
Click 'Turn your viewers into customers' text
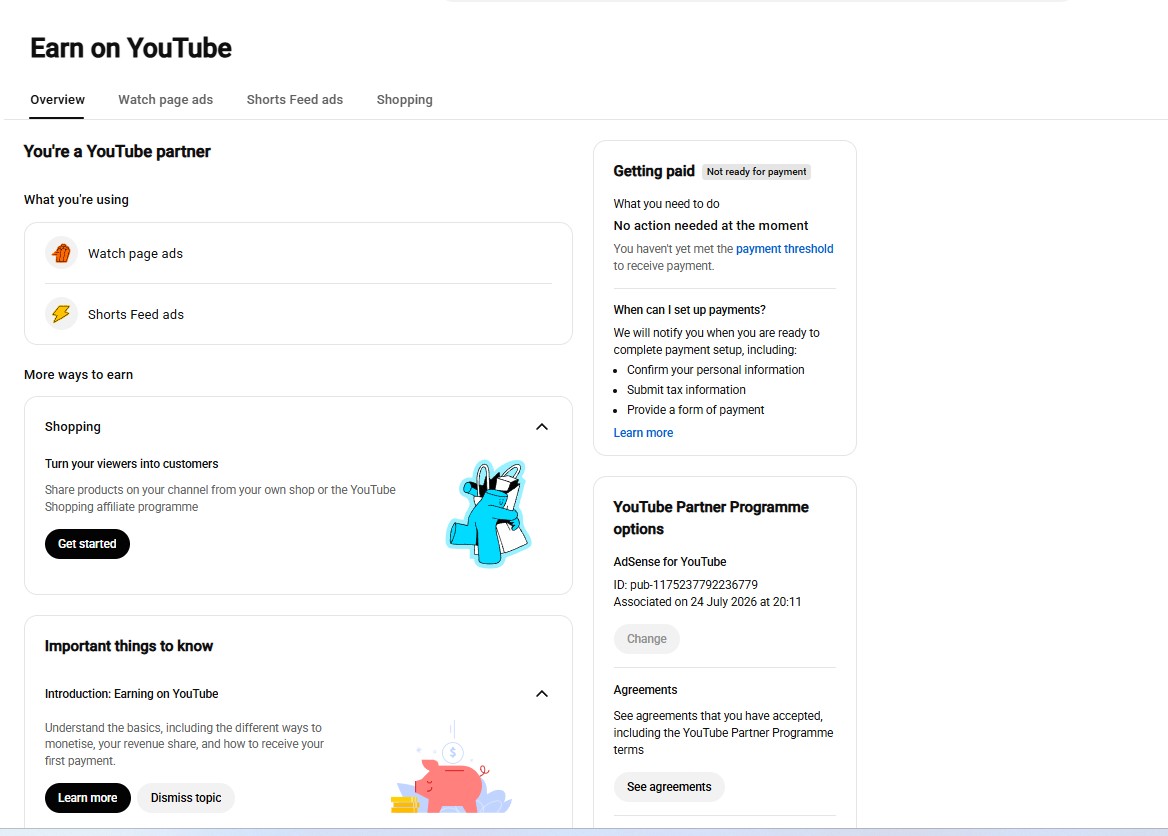point(131,463)
